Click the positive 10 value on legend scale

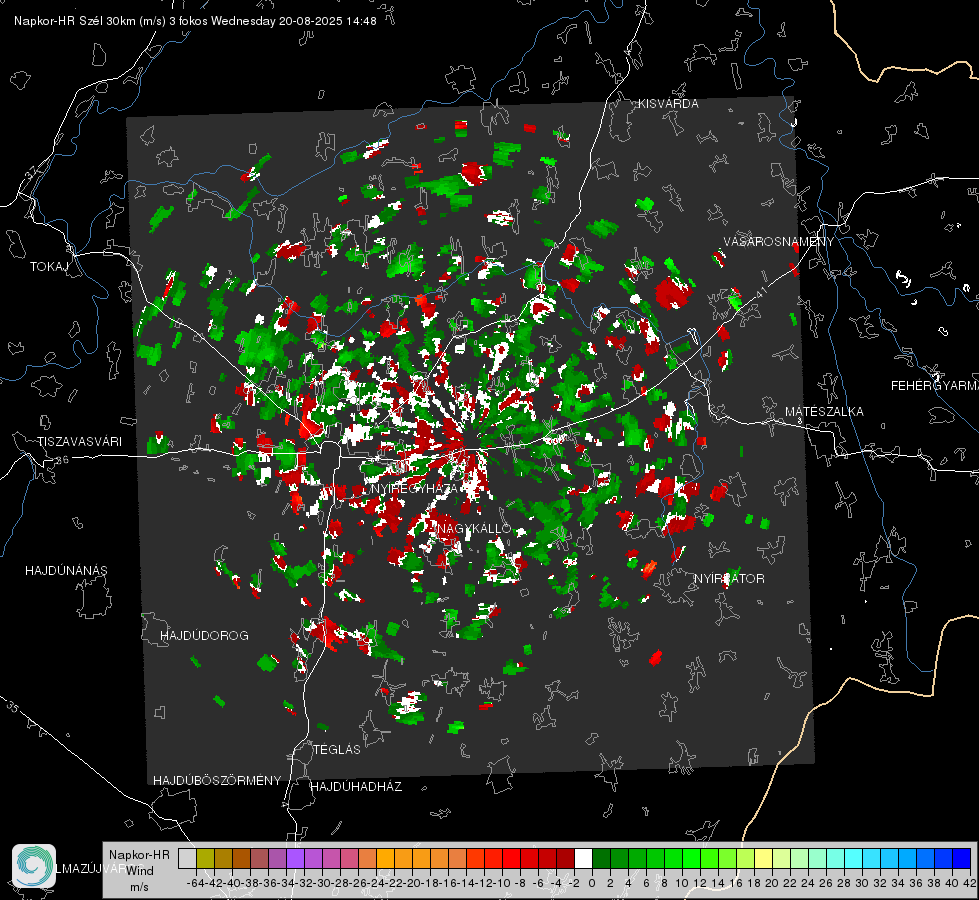click(x=682, y=883)
